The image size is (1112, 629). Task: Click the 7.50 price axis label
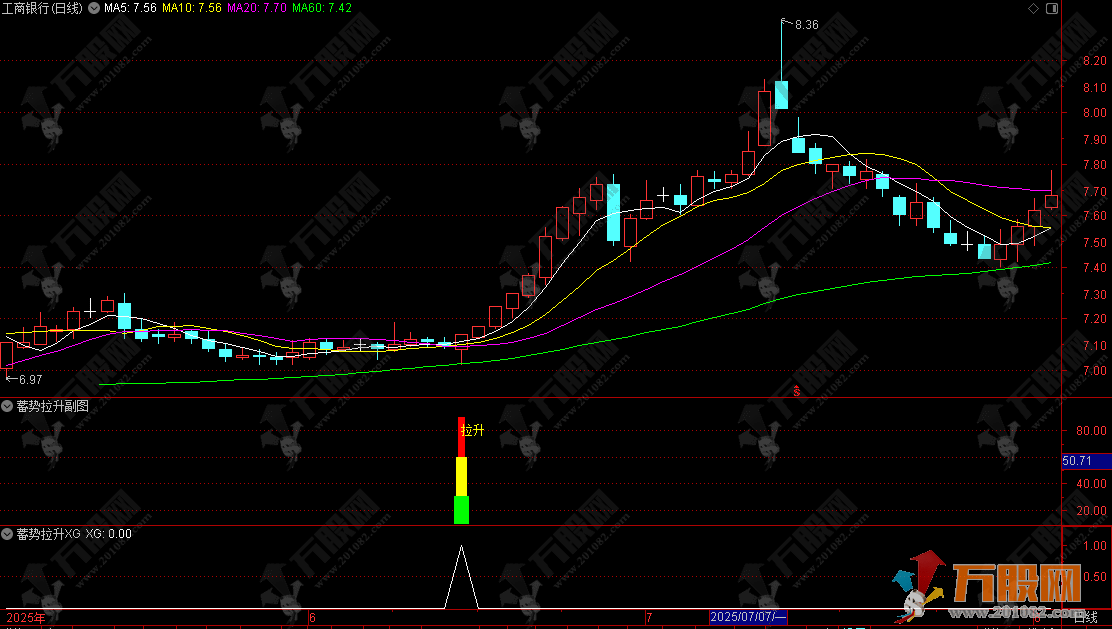1094,243
